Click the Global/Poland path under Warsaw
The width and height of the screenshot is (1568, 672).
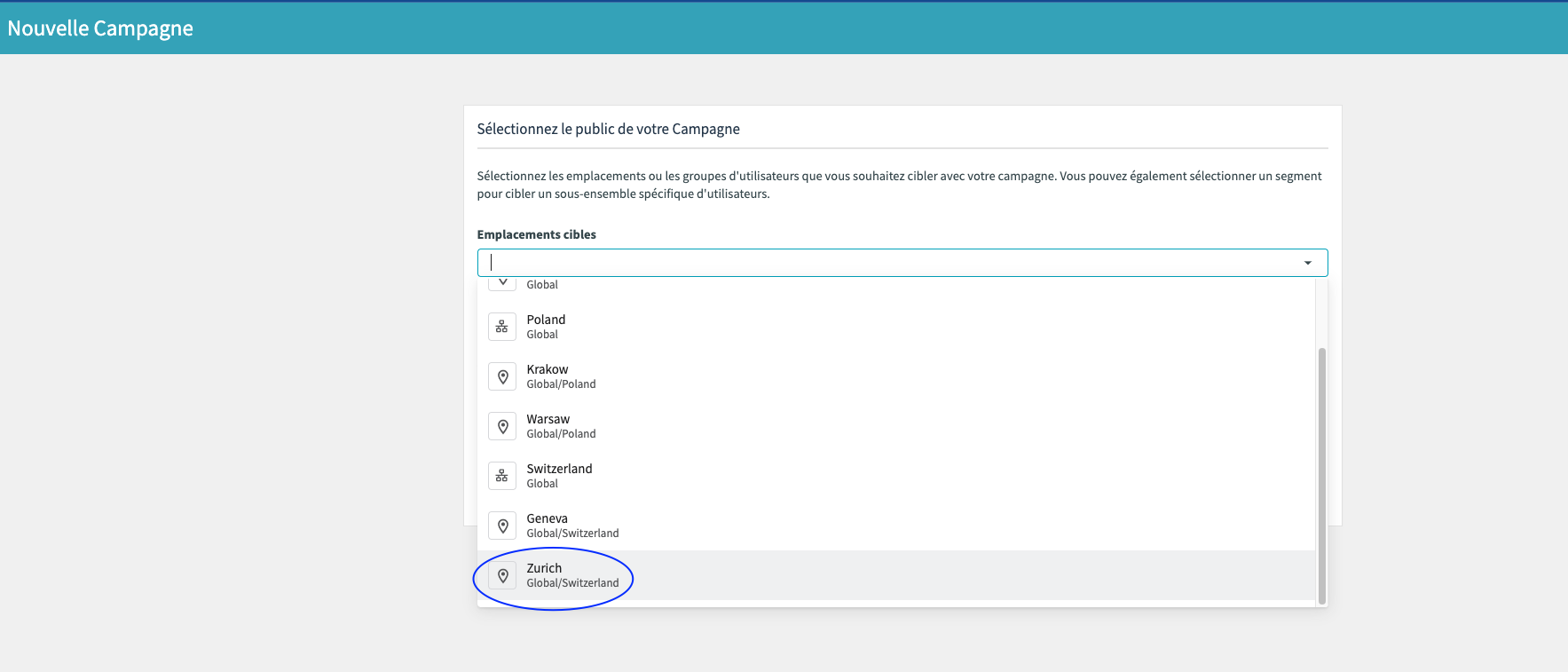561,434
